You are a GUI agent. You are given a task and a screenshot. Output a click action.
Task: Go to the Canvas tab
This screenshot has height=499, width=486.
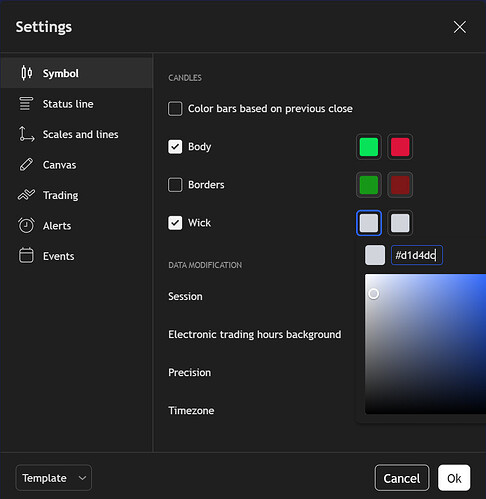click(77, 165)
